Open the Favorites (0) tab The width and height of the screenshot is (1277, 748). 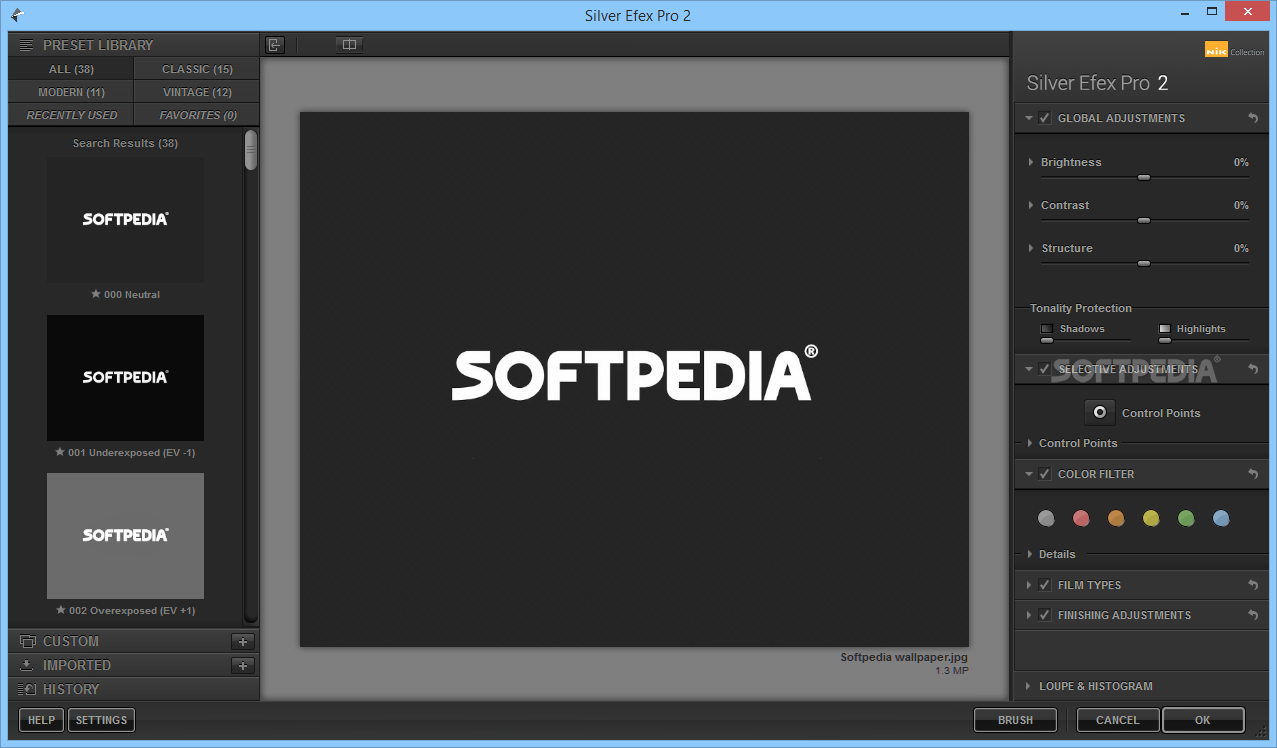pyautogui.click(x=197, y=115)
